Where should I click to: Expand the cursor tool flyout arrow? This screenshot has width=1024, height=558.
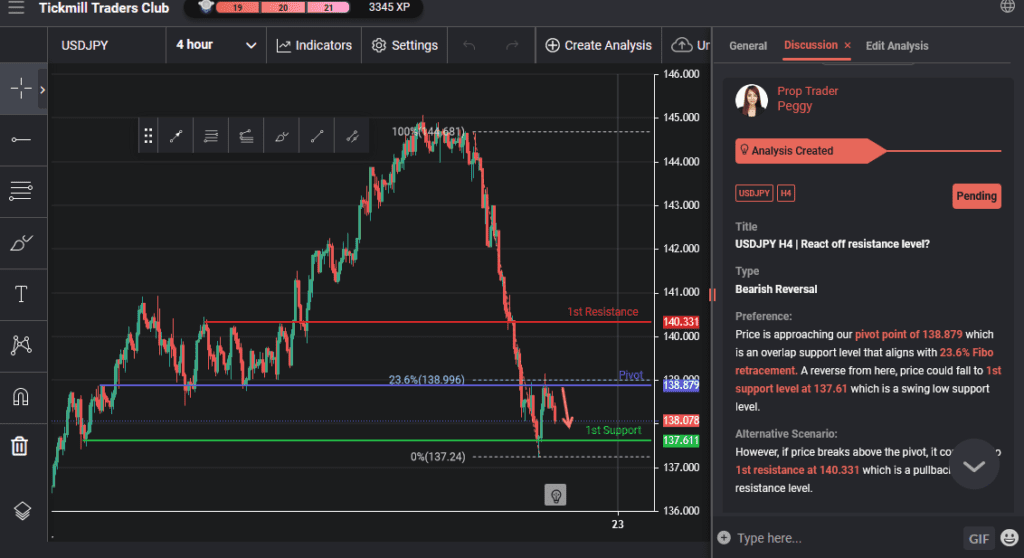pos(43,89)
